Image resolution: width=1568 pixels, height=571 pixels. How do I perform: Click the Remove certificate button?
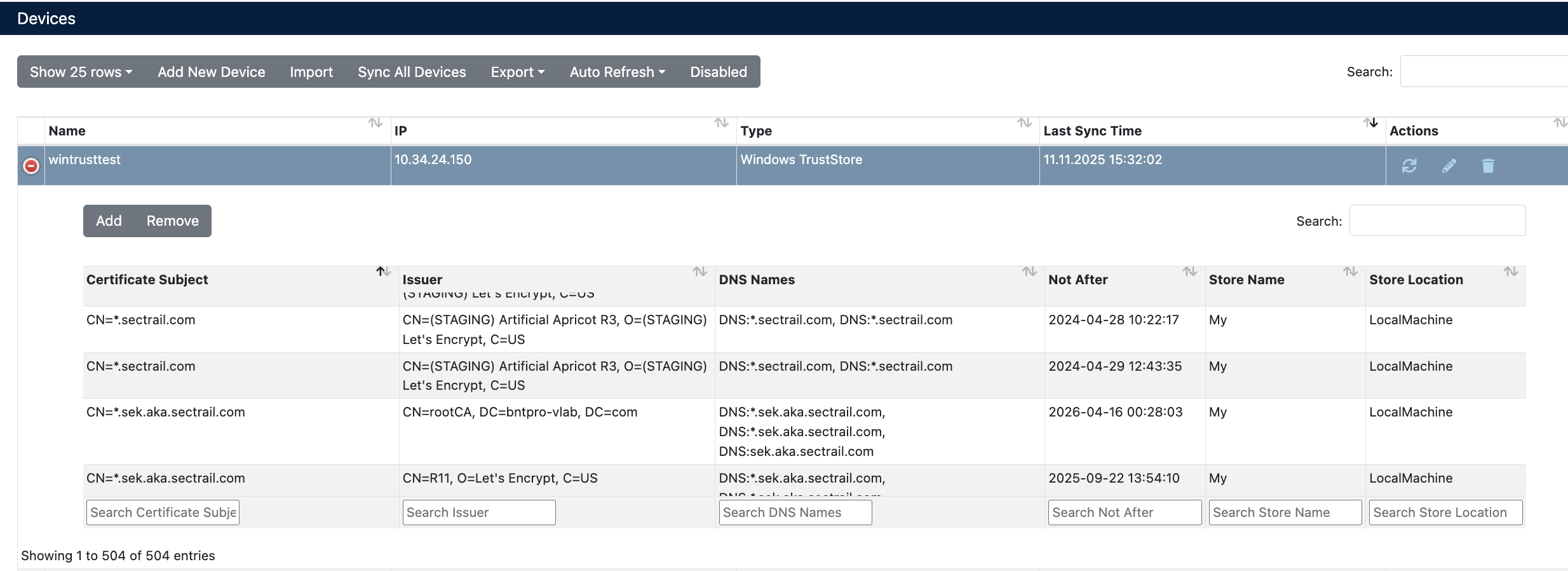[x=172, y=221]
